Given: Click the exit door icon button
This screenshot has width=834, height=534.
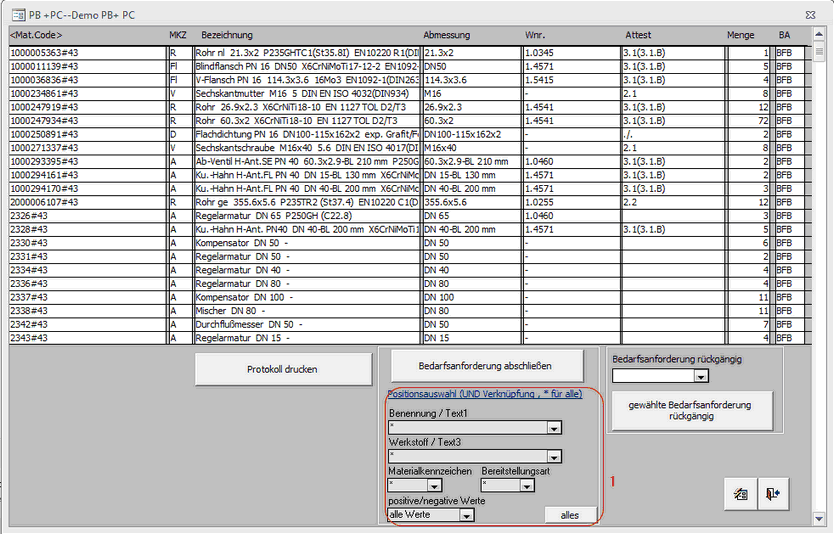Looking at the screenshot, I should pyautogui.click(x=774, y=494).
